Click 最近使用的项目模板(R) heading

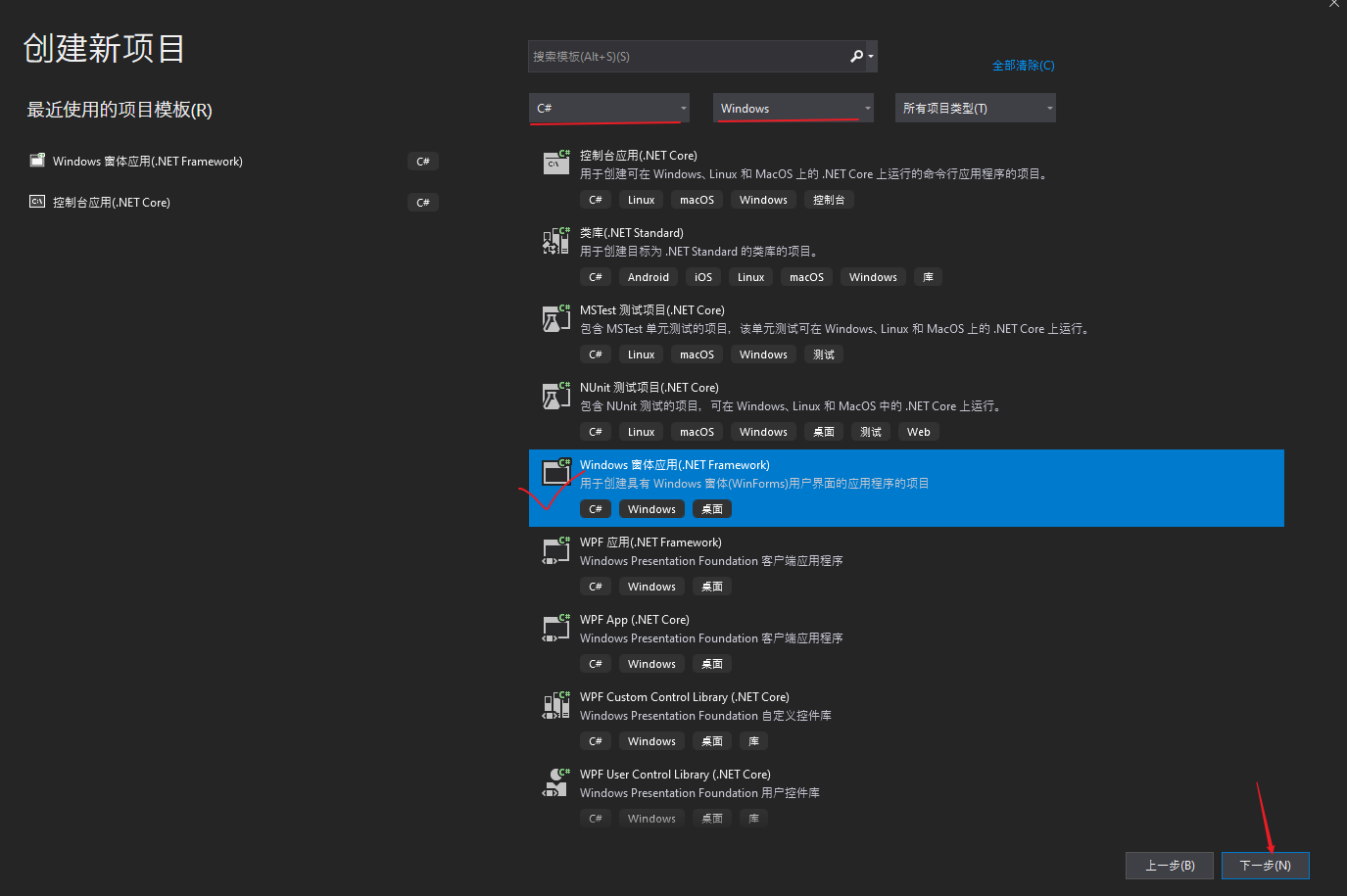(x=120, y=110)
